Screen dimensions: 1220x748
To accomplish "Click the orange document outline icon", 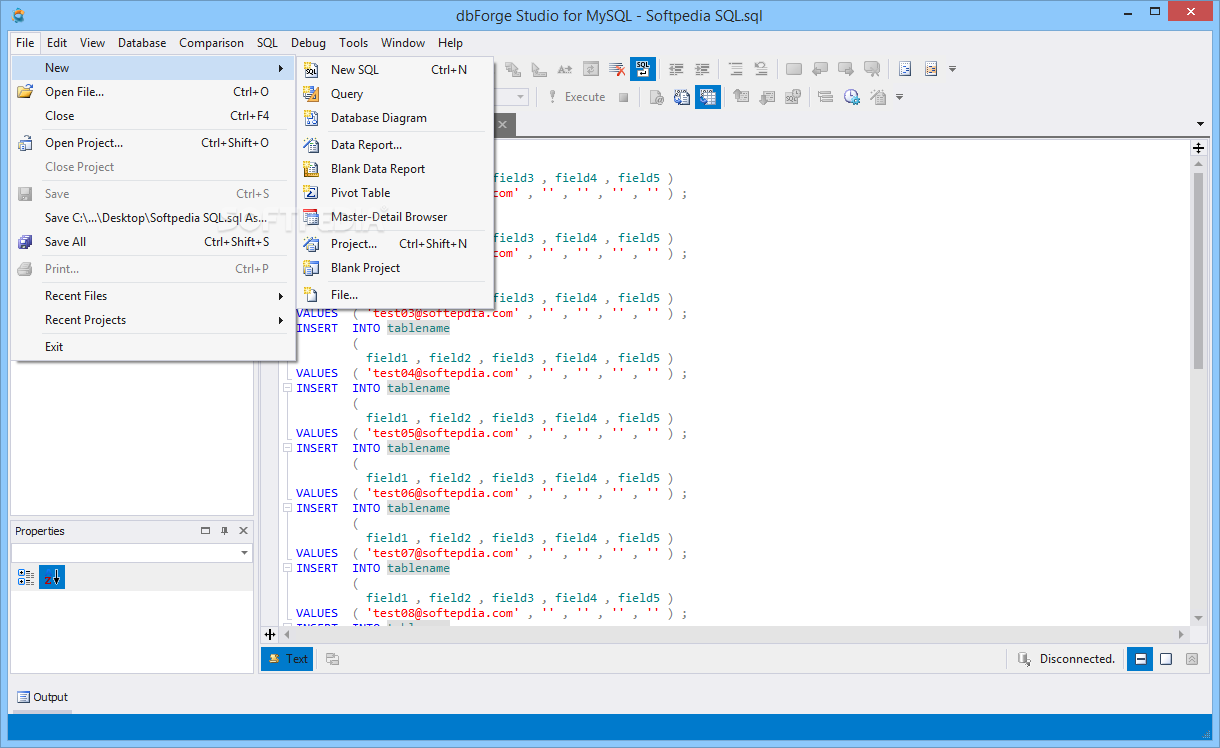I will point(931,69).
